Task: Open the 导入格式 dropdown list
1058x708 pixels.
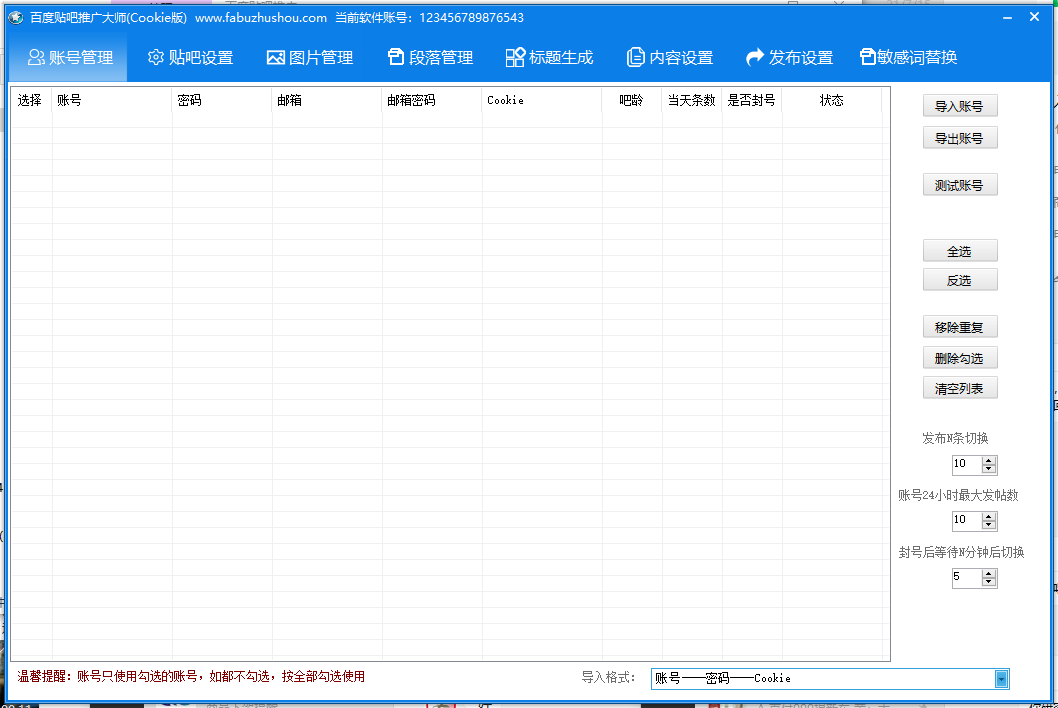Action: (x=1001, y=679)
